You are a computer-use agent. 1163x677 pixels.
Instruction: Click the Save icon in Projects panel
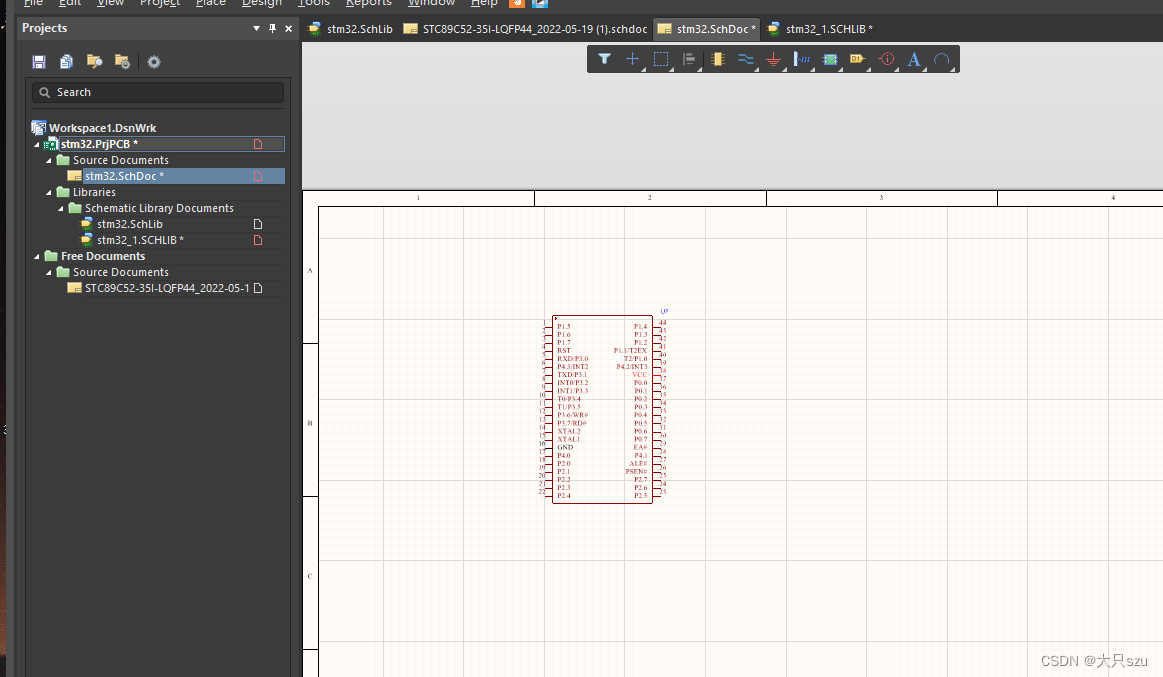click(x=39, y=62)
